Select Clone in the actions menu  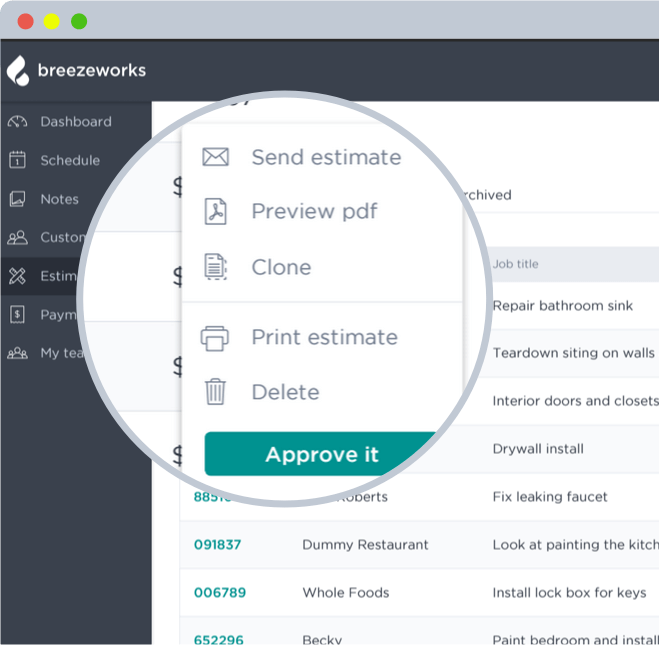(281, 267)
